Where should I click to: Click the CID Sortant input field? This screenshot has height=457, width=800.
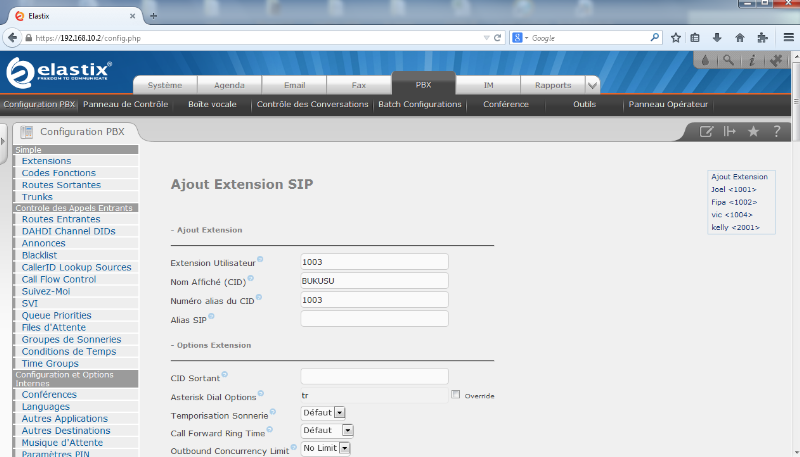tap(374, 376)
